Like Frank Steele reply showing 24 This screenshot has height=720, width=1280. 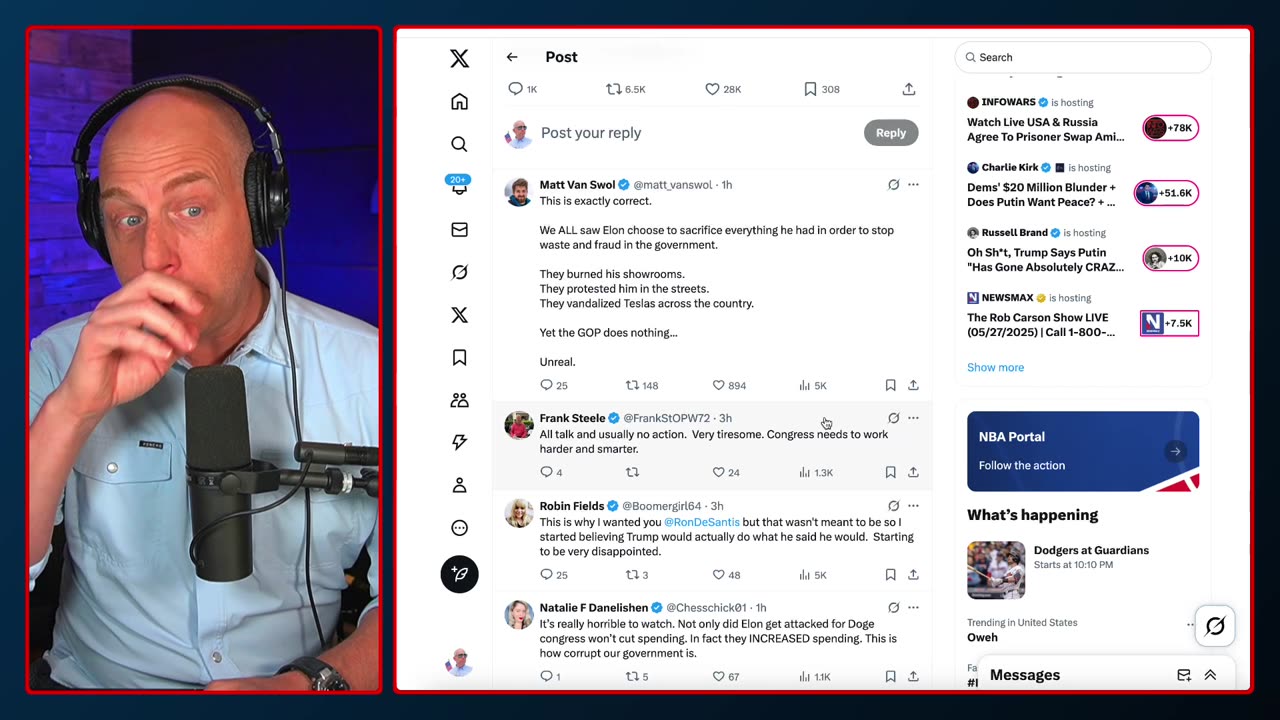pyautogui.click(x=726, y=472)
